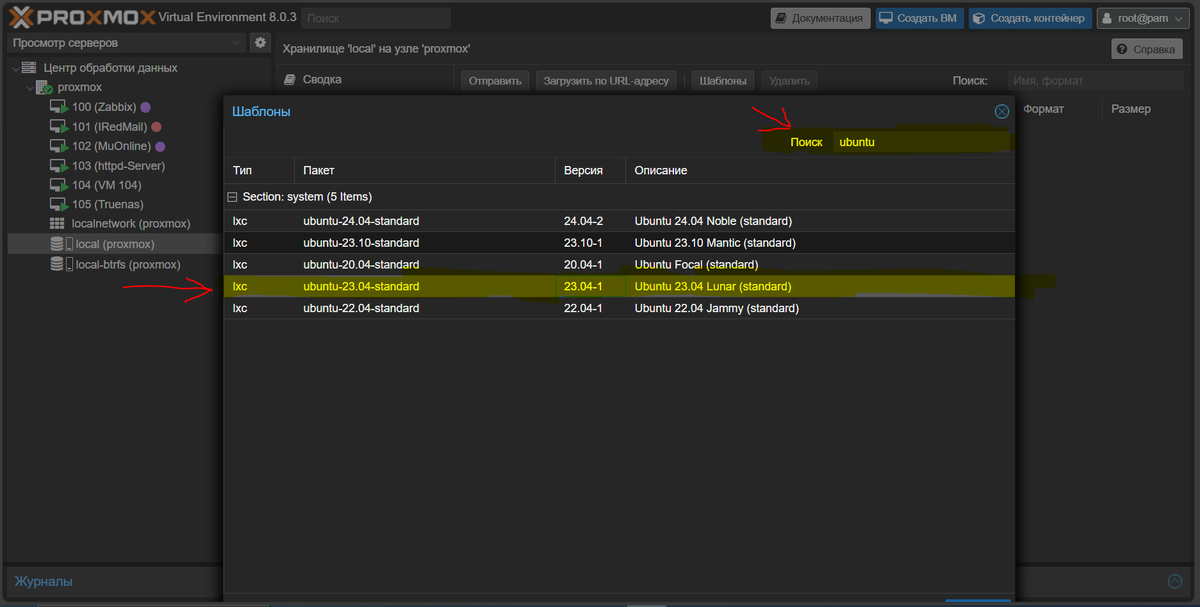This screenshot has width=1200, height=607.
Task: Open the server view settings gear
Action: point(260,43)
